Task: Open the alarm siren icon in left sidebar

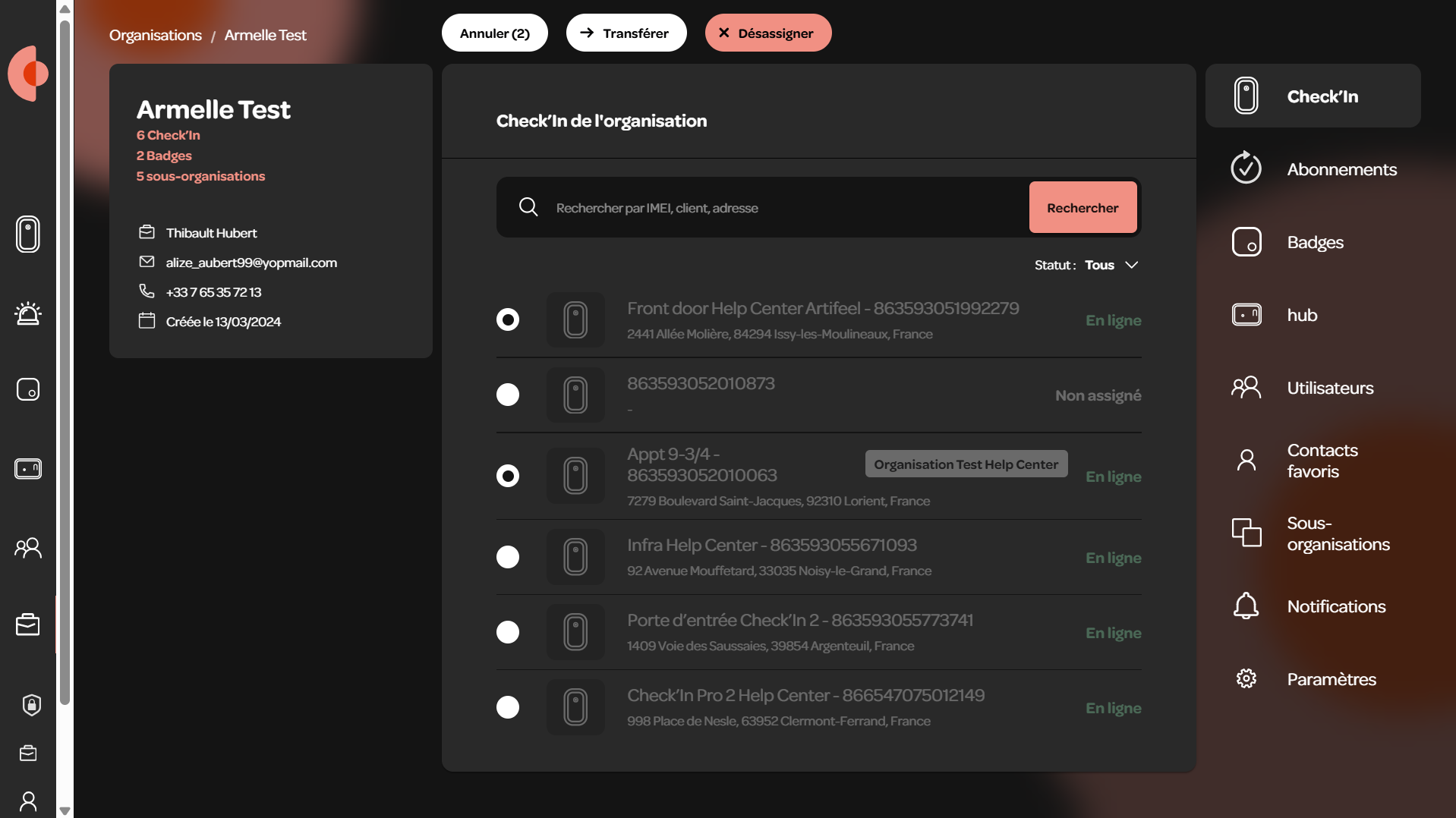Action: click(28, 313)
